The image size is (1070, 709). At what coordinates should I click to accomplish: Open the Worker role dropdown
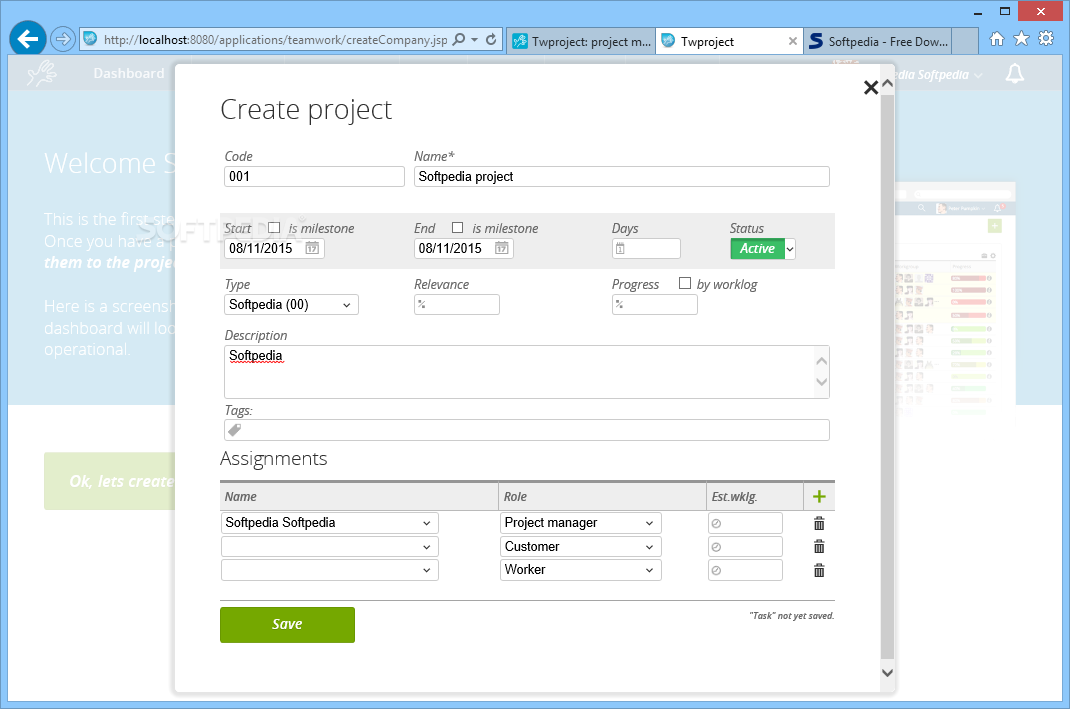pyautogui.click(x=581, y=570)
